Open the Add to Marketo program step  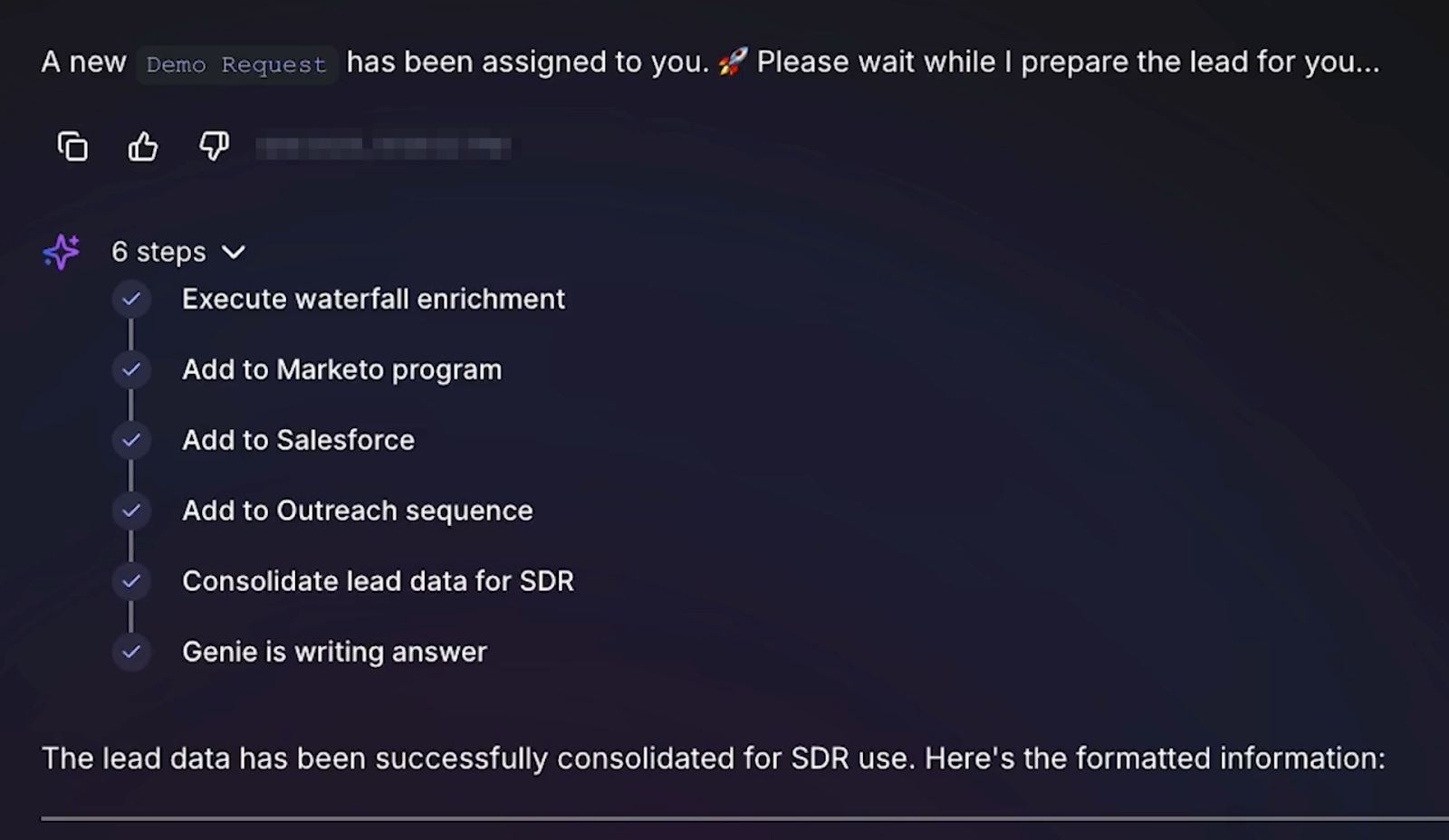pos(341,369)
